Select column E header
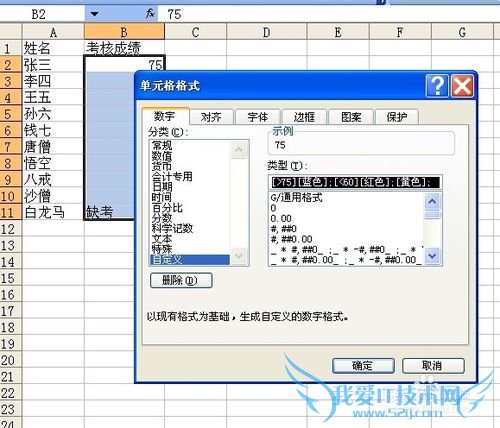Image resolution: width=500 pixels, height=428 pixels. tap(338, 32)
